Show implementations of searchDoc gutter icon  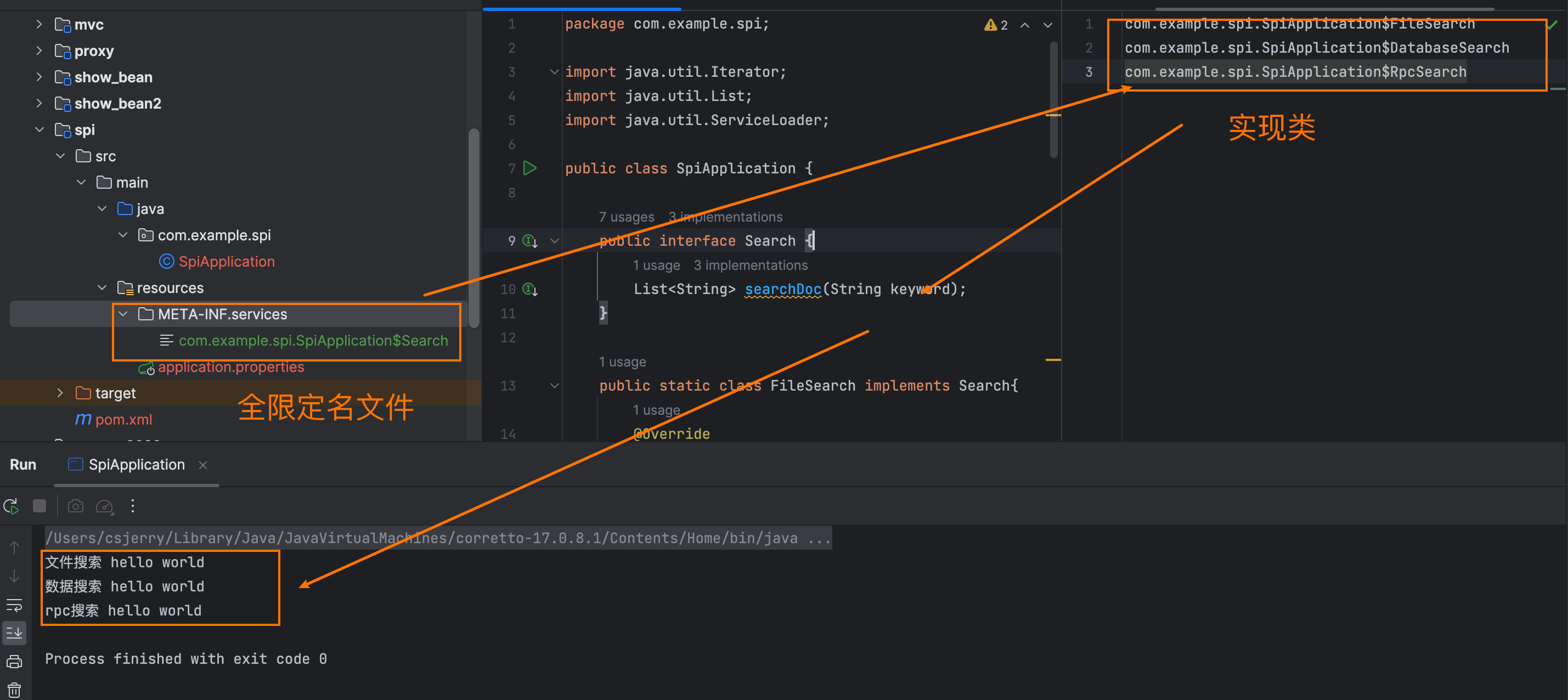pyautogui.click(x=530, y=289)
